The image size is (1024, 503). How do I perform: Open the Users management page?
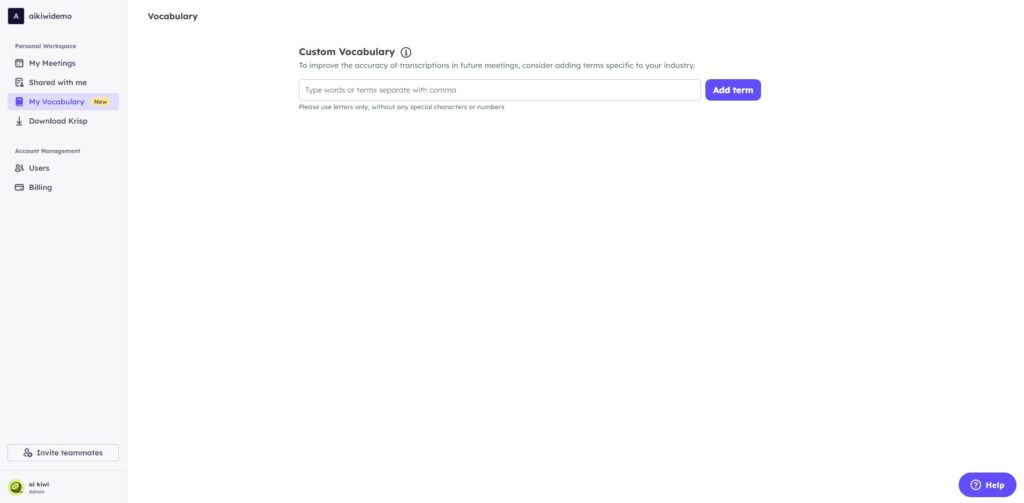pyautogui.click(x=63, y=168)
